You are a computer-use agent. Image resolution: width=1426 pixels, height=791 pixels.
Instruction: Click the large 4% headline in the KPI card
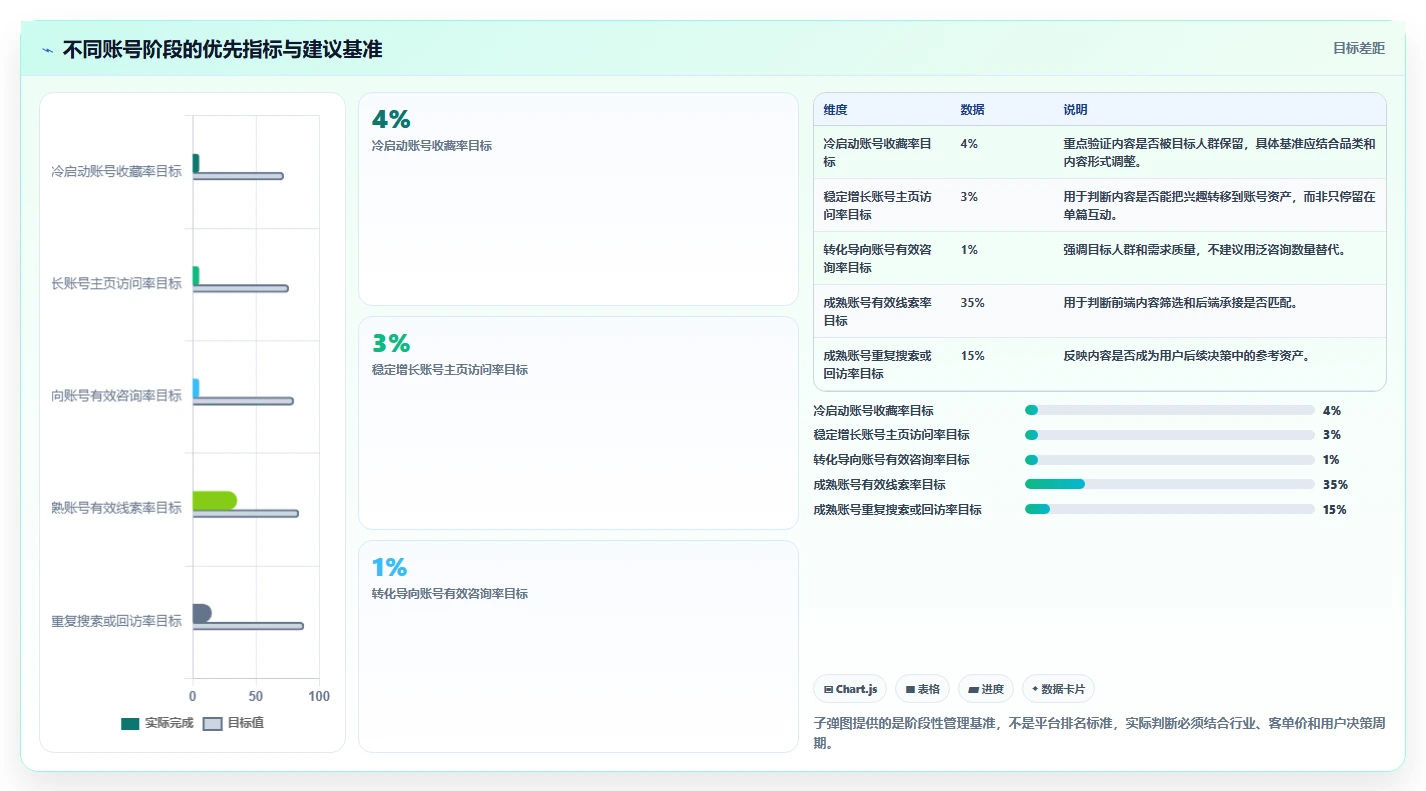pos(391,120)
